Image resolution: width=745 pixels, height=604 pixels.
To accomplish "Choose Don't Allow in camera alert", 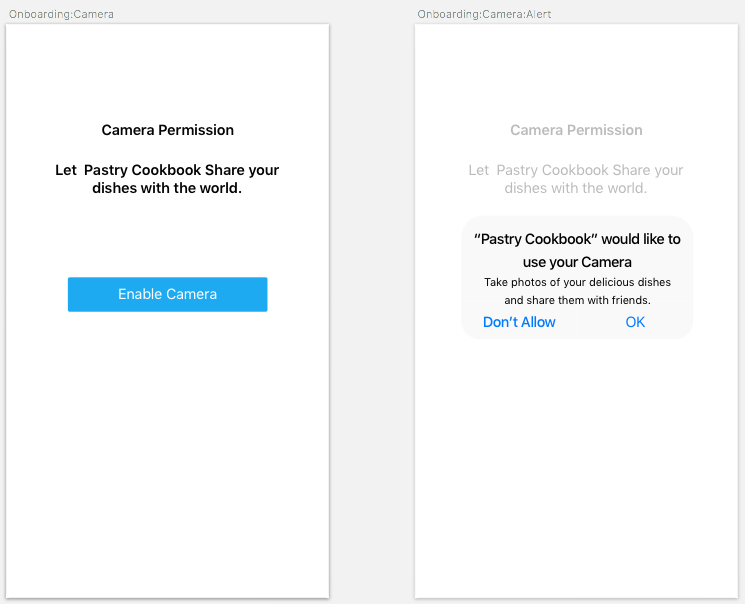I will [x=519, y=322].
